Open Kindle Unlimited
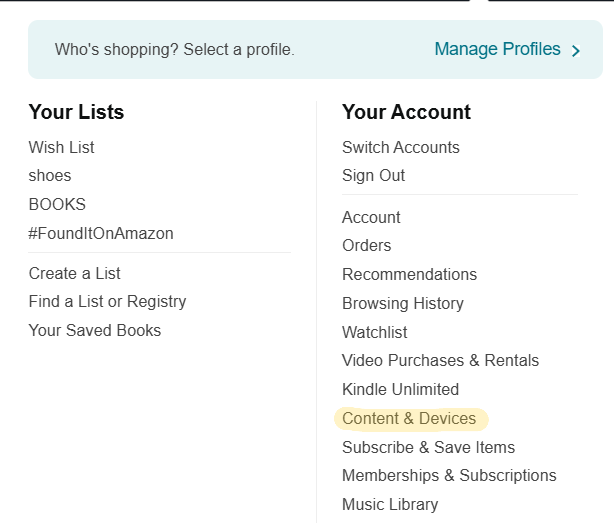This screenshot has width=614, height=529. click(401, 389)
